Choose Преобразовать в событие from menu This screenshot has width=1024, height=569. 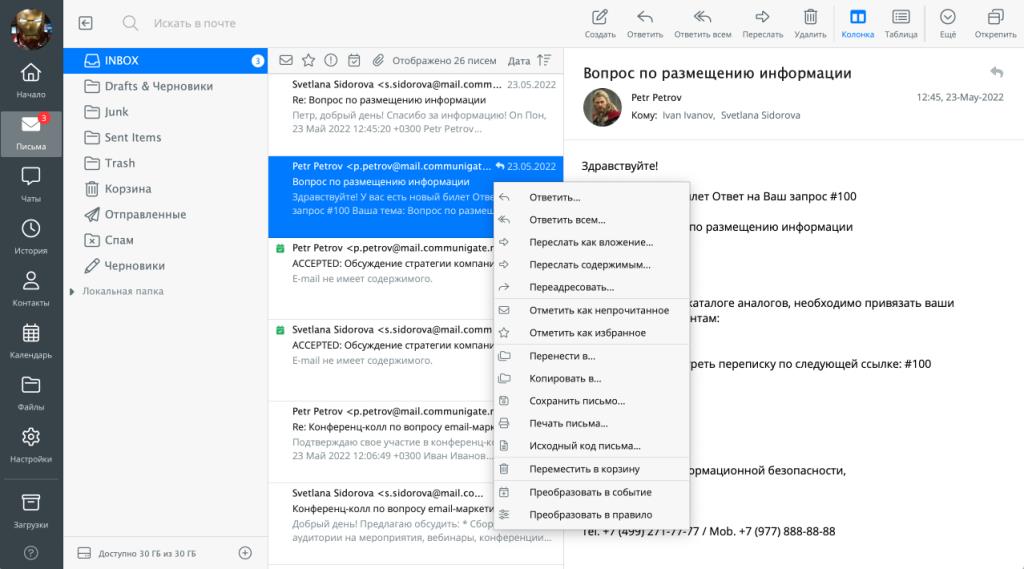[x=592, y=492]
